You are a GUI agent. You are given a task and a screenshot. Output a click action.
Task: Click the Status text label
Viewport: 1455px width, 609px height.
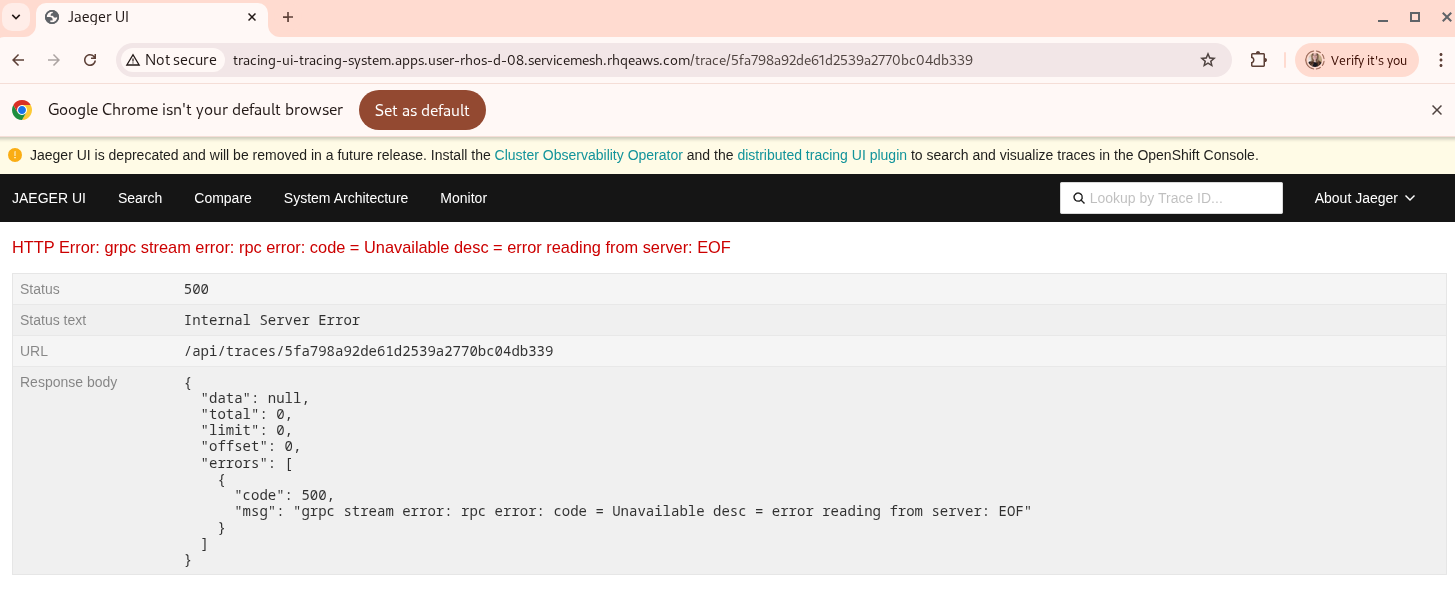[53, 320]
